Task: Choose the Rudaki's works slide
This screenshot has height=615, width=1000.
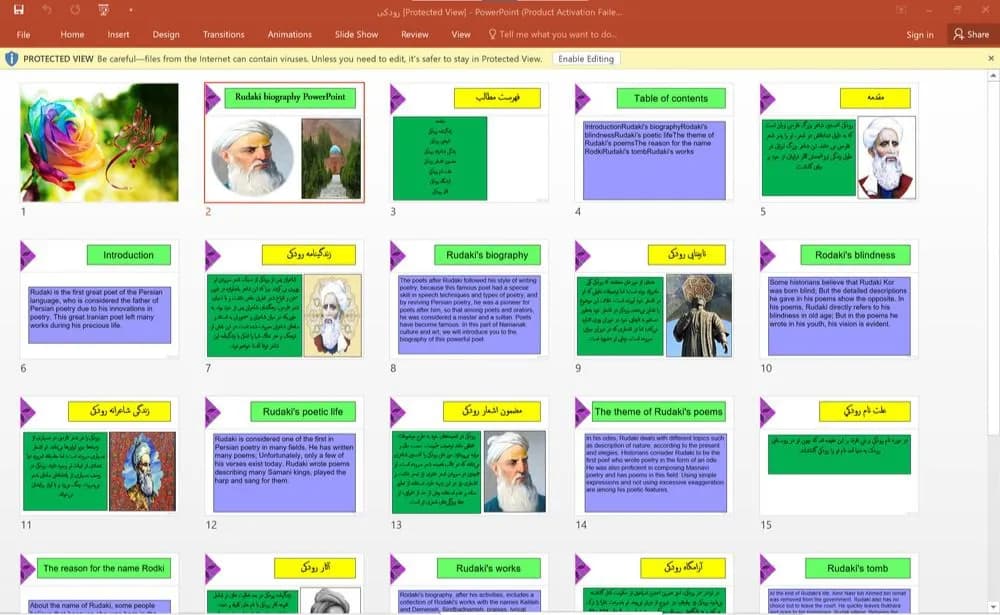Action: [x=469, y=584]
